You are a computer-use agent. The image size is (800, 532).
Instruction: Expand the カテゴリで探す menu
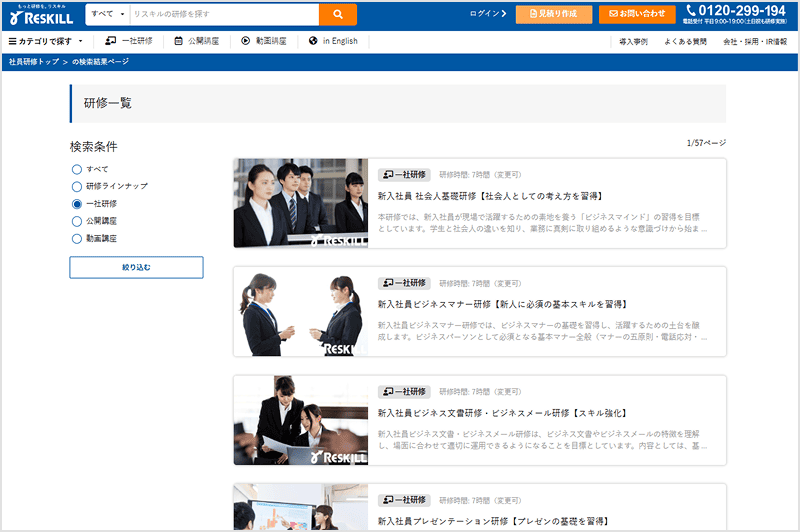(x=45, y=41)
